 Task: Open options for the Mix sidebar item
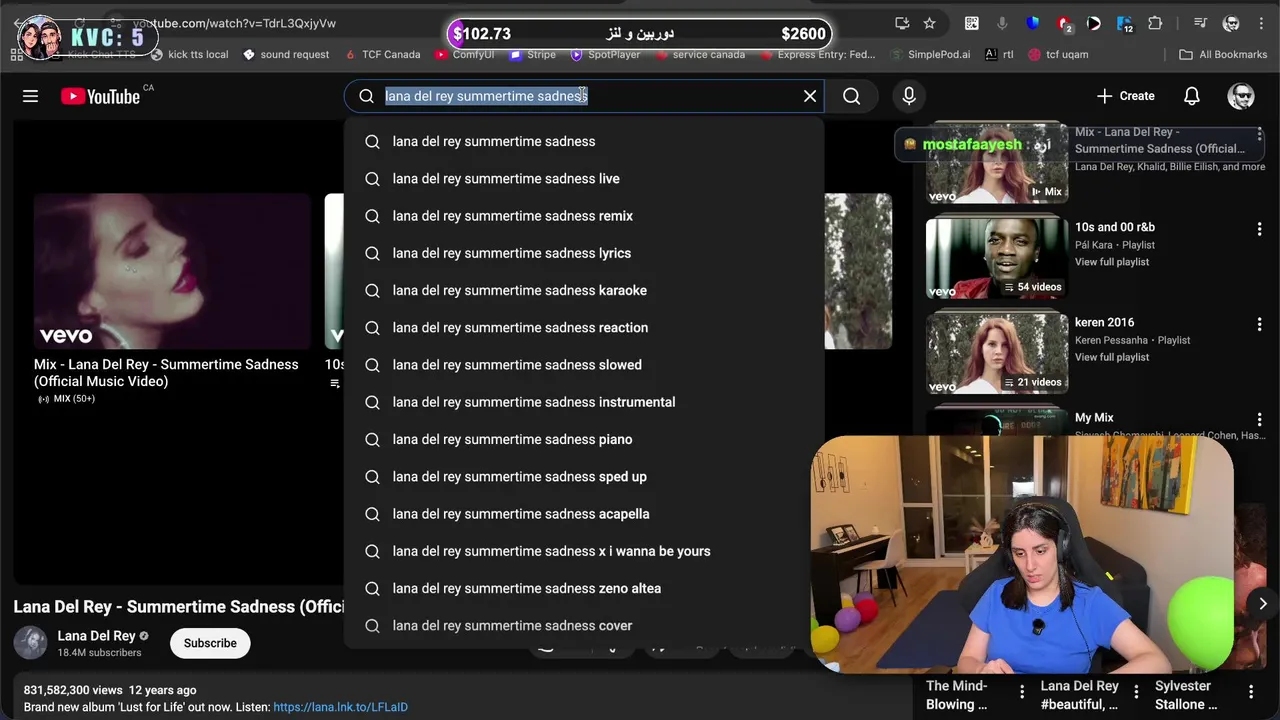pos(1259,135)
